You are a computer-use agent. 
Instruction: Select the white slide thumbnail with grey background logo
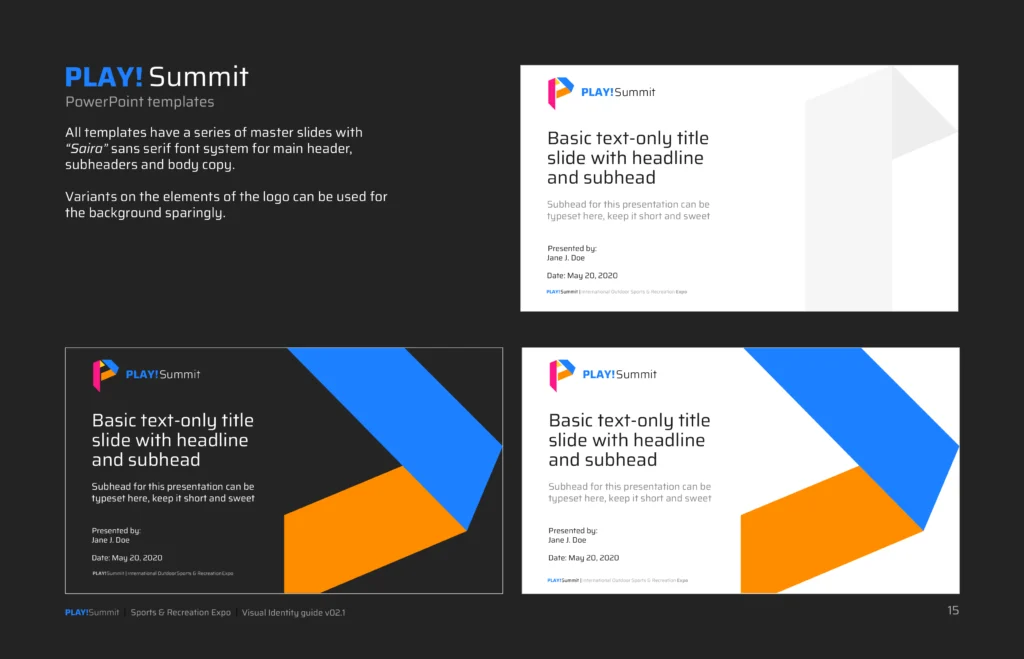(x=739, y=188)
